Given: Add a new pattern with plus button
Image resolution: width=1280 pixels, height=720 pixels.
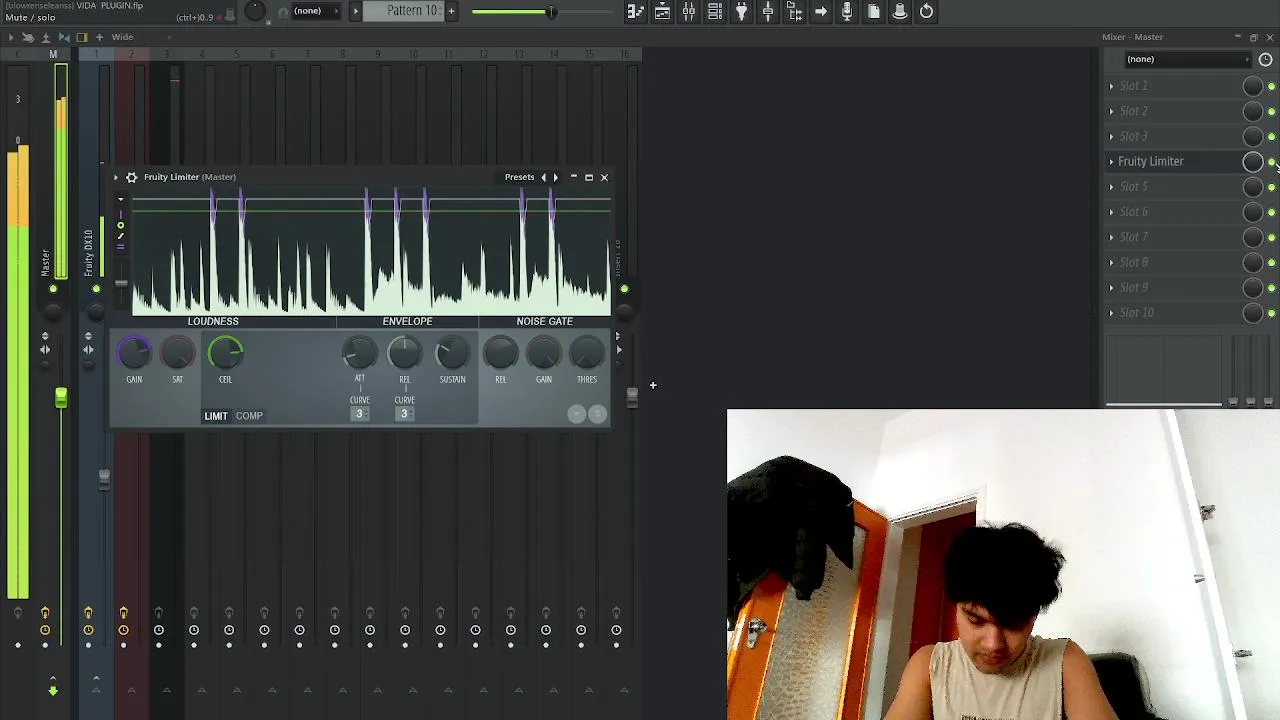Looking at the screenshot, I should click(x=451, y=11).
